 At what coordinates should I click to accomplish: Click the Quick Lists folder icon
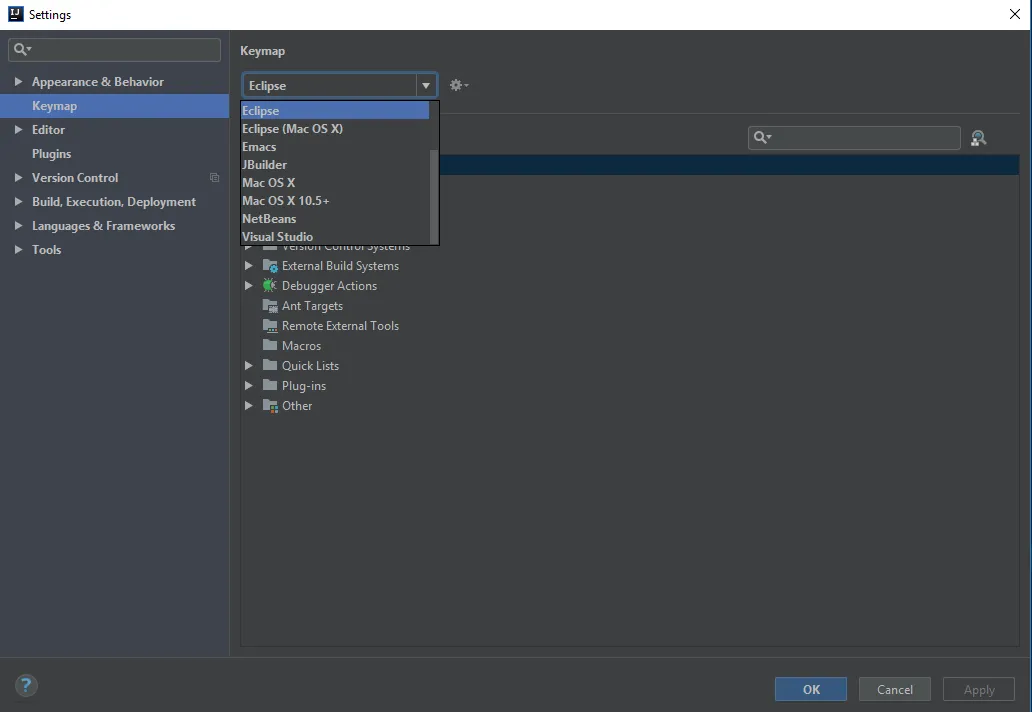tap(270, 365)
